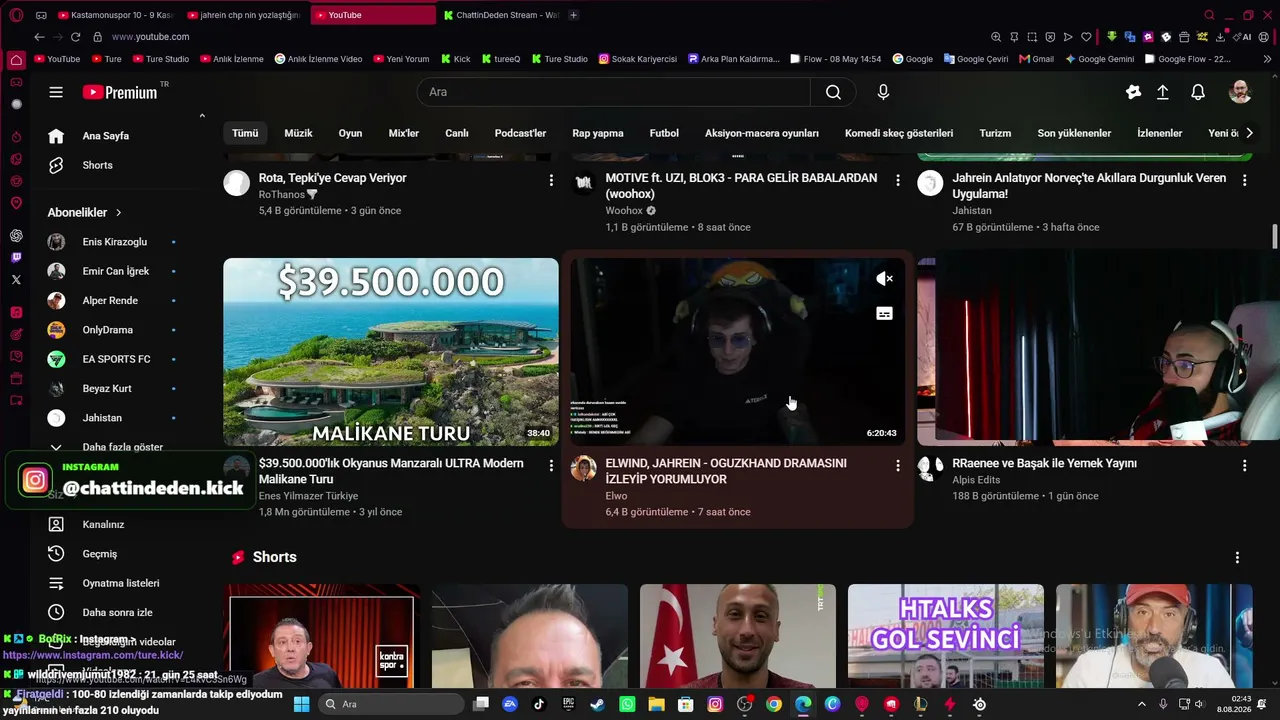
Task: Click the YouTube search input field
Action: [x=614, y=92]
